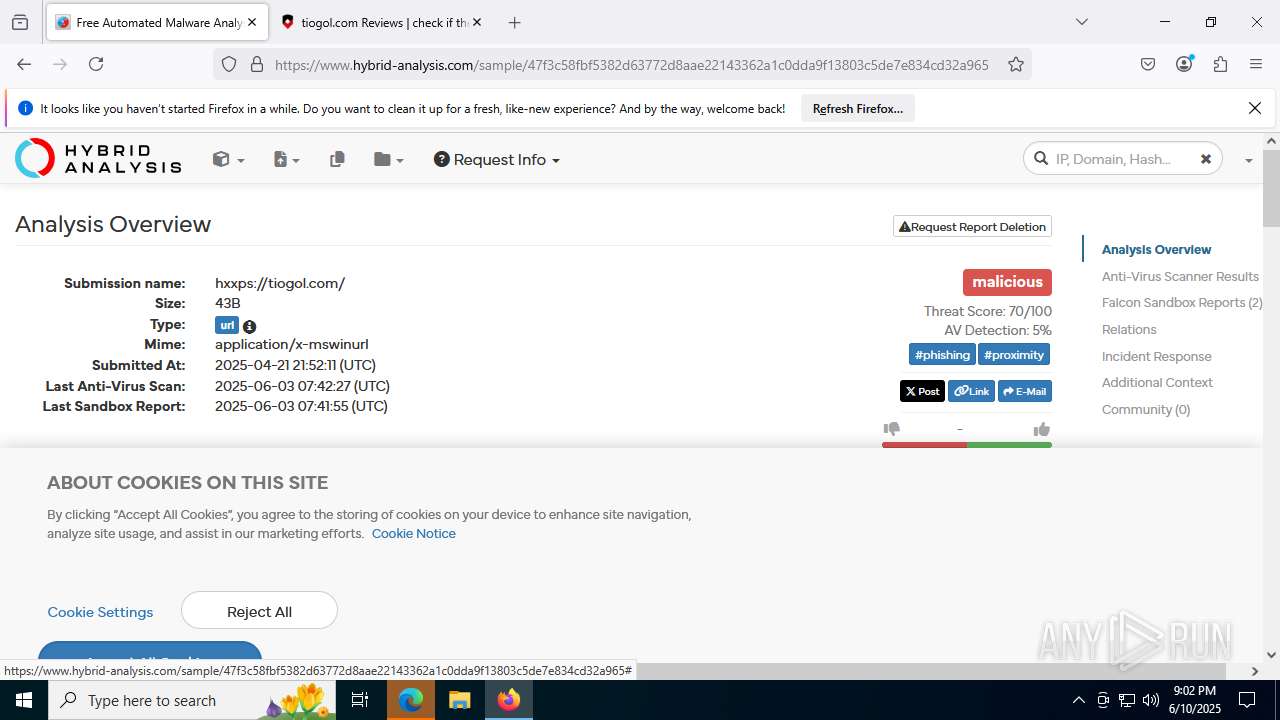Launch Microsoft Edge from the taskbar
Viewport: 1280px width, 720px height.
click(x=410, y=700)
